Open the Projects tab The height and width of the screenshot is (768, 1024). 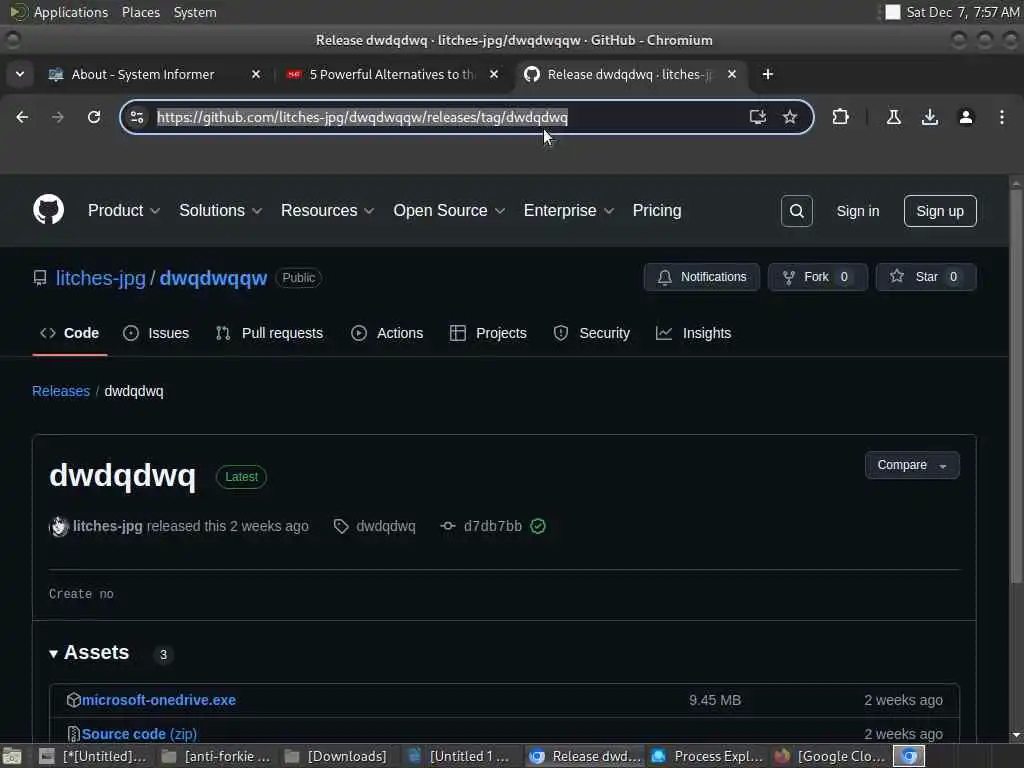(488, 333)
